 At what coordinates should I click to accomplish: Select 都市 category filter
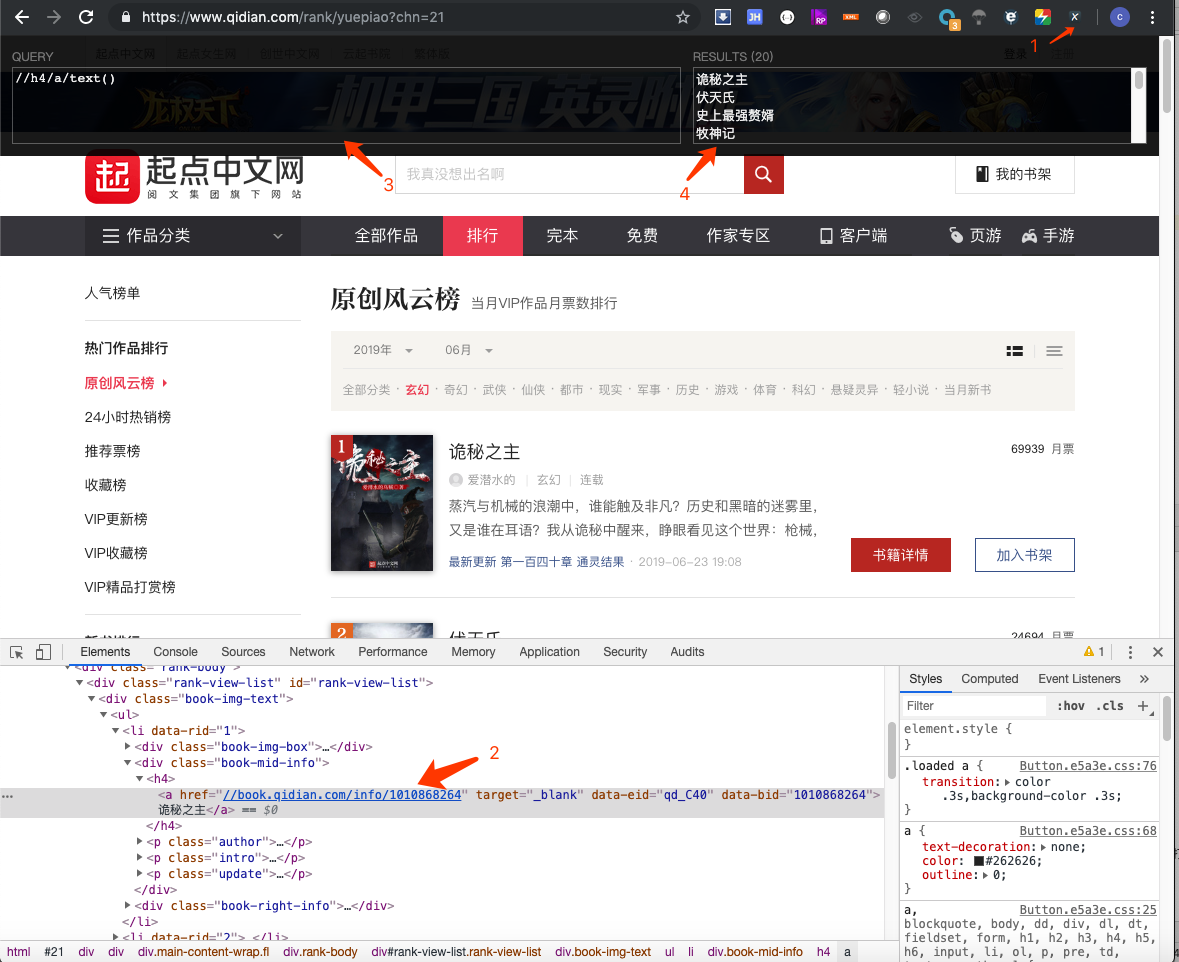point(571,390)
